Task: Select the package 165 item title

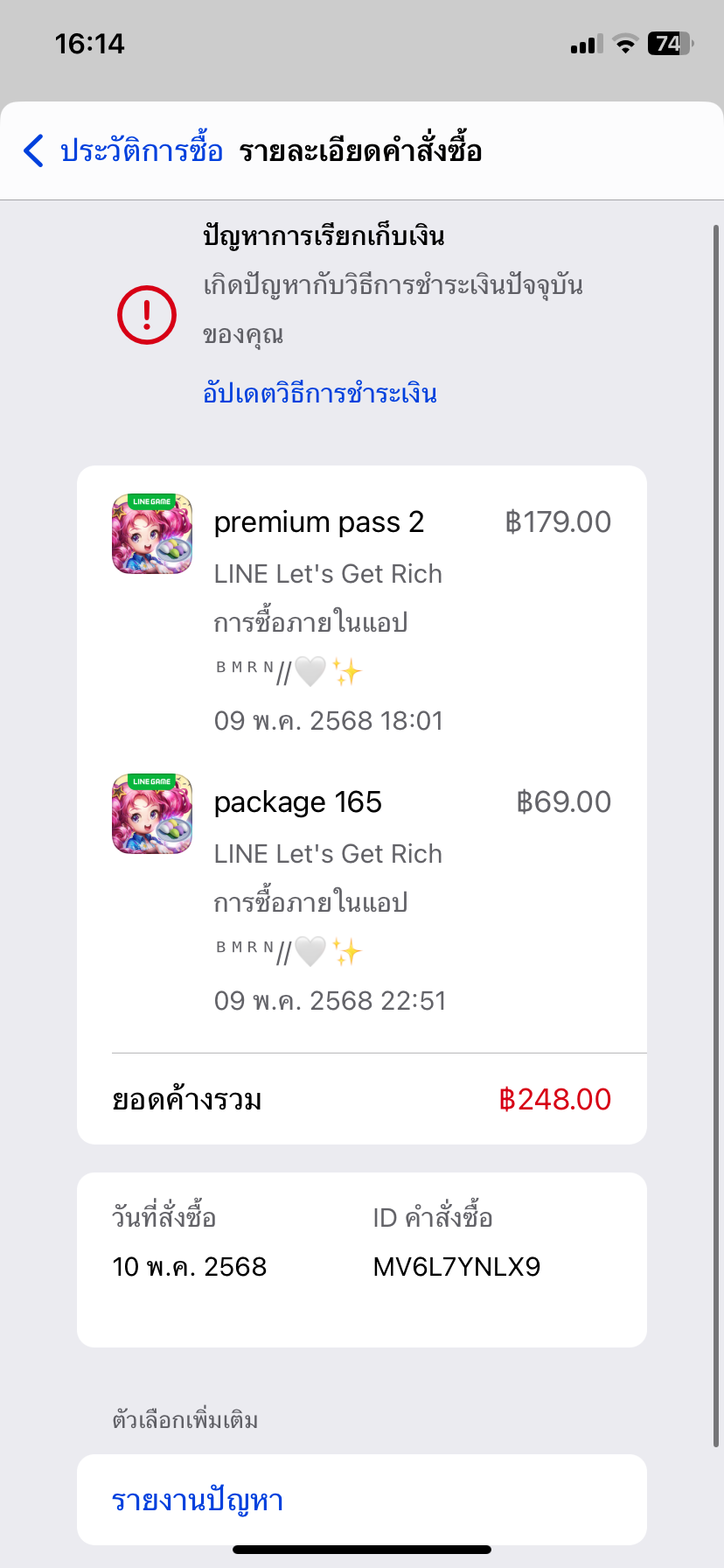Action: (x=298, y=802)
